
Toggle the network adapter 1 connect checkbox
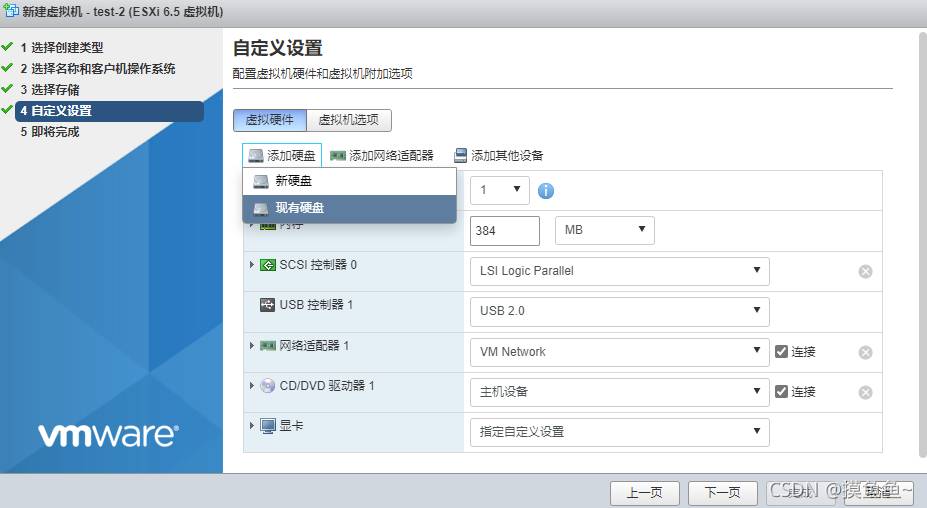[x=782, y=351]
